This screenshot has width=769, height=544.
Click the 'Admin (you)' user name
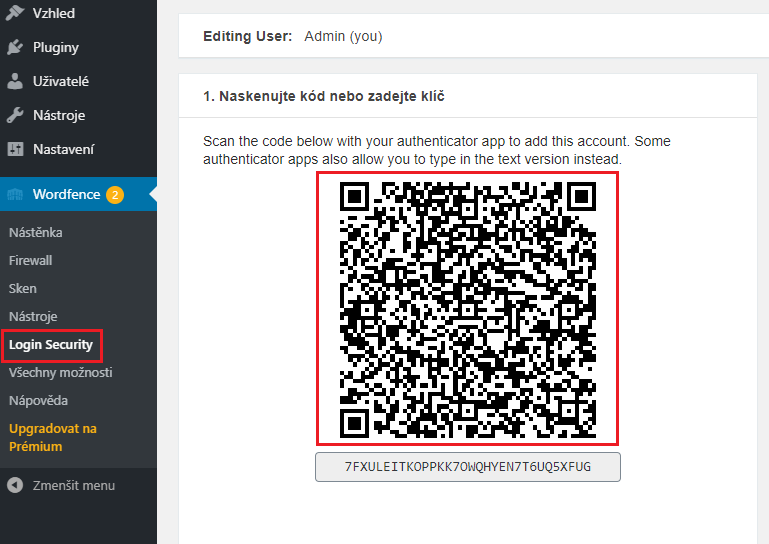343,36
